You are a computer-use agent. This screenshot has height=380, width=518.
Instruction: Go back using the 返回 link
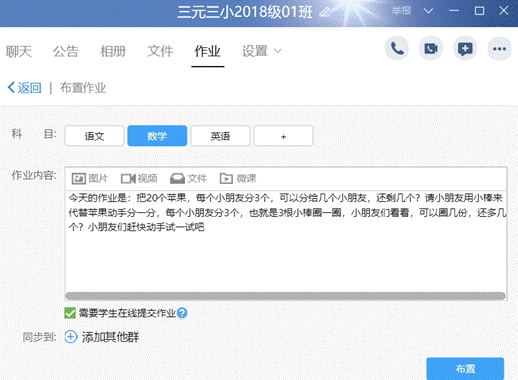25,88
